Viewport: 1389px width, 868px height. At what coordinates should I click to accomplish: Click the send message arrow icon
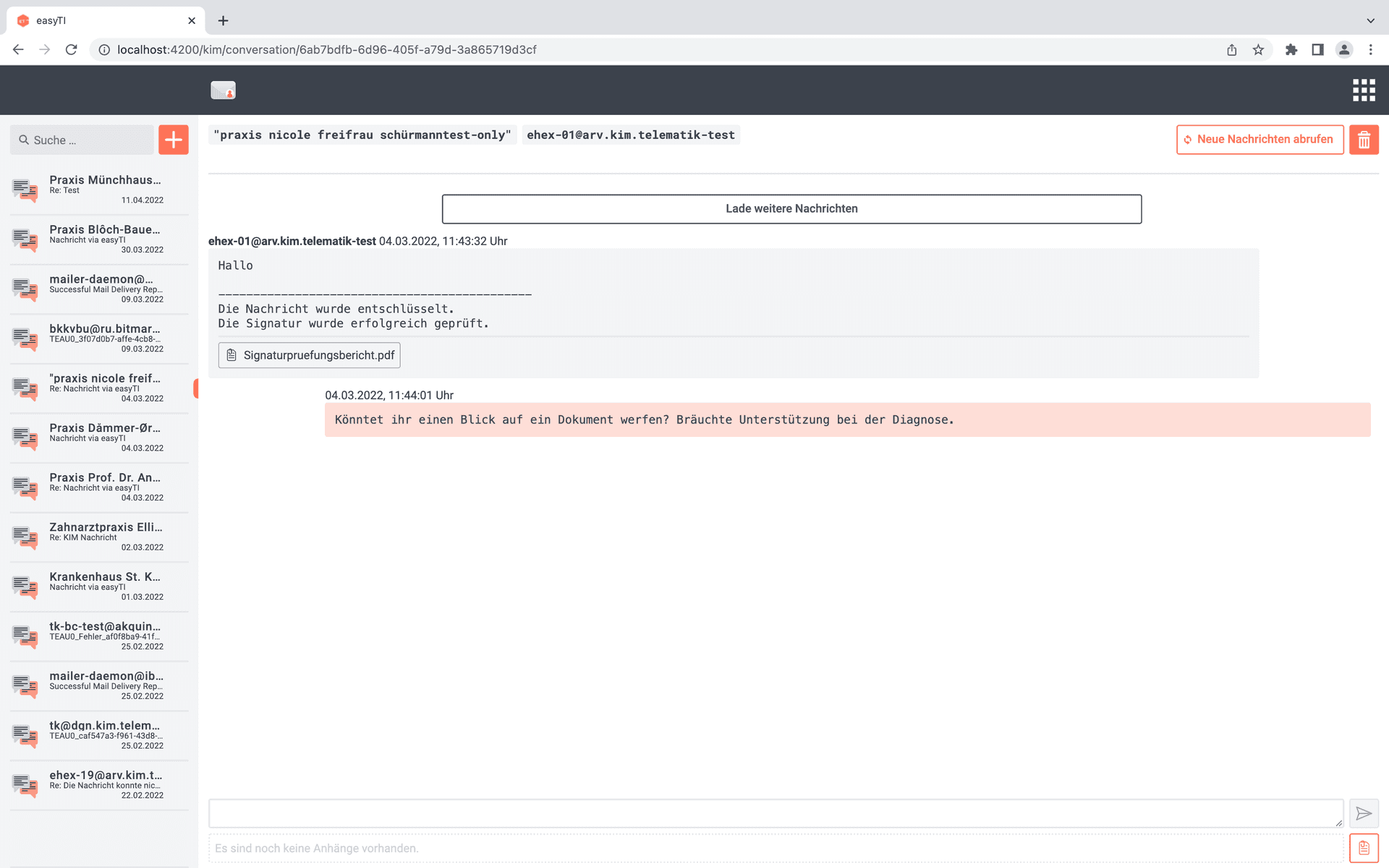1364,814
